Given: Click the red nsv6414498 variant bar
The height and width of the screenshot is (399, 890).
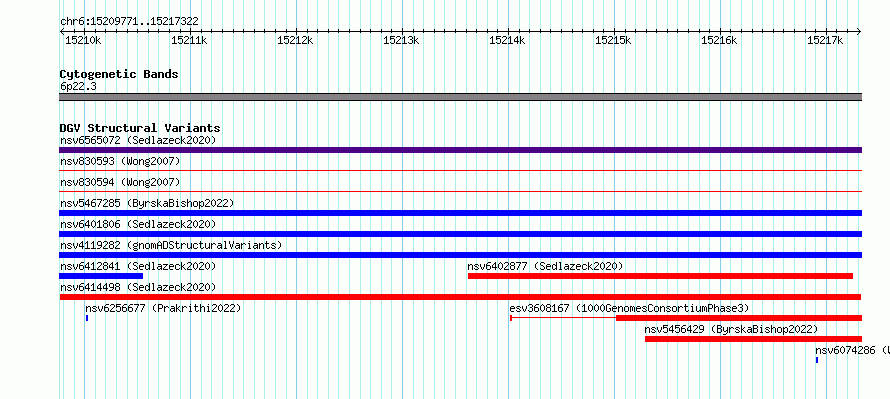Looking at the screenshot, I should 460,297.
